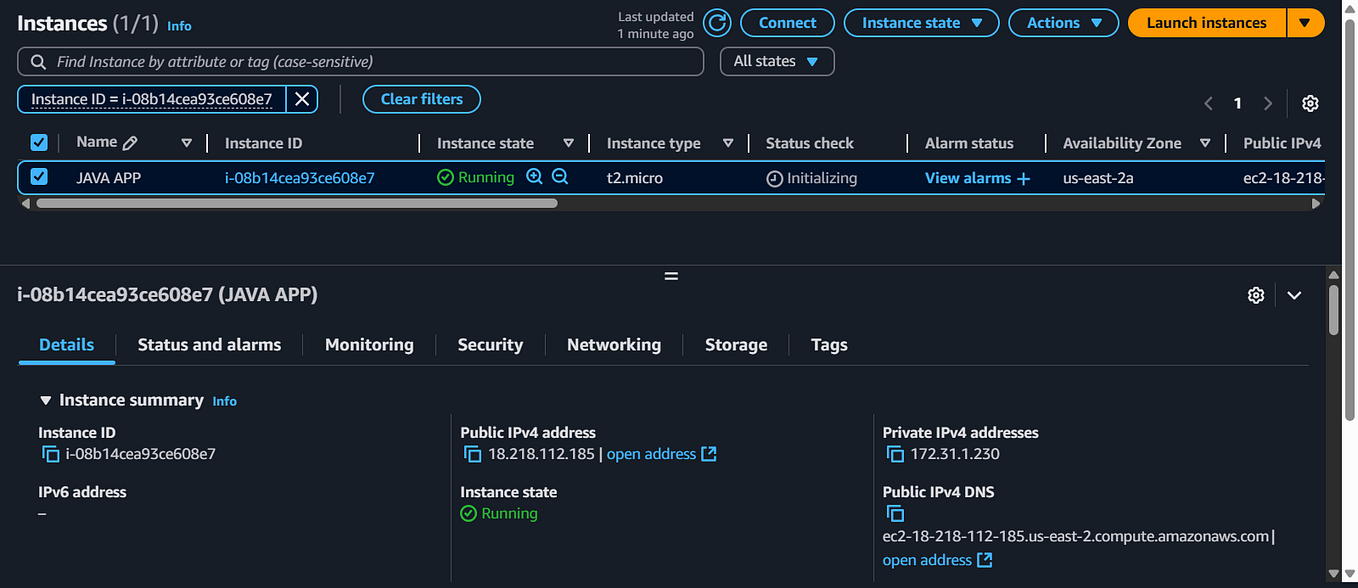The width and height of the screenshot is (1358, 588).
Task: Copy the Instance ID using its copy icon
Action: [x=51, y=453]
